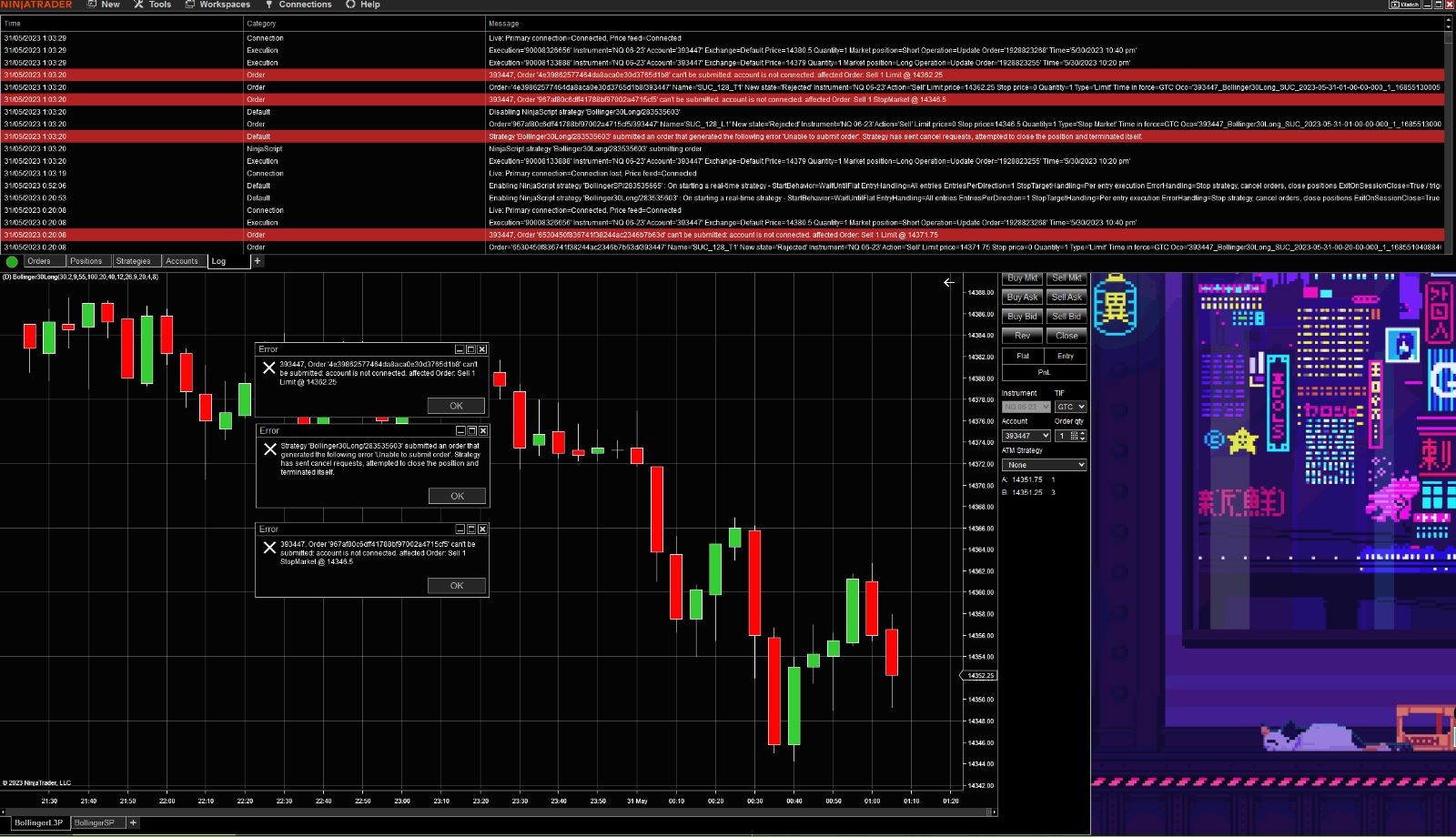
Task: Open the order quantity keypad icon
Action: (1074, 436)
